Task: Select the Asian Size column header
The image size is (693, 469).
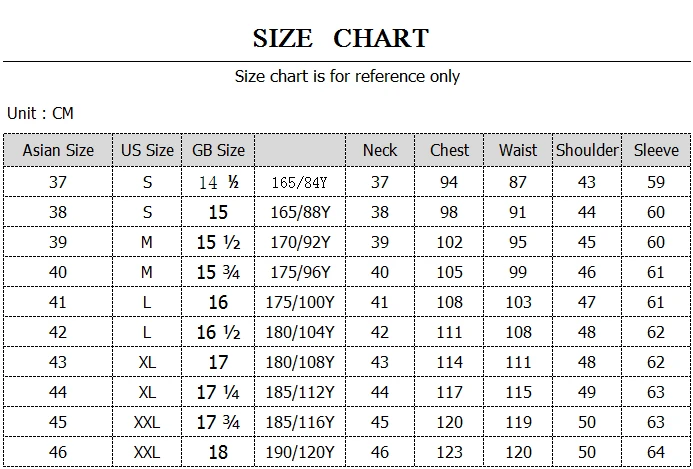Action: coord(58,150)
